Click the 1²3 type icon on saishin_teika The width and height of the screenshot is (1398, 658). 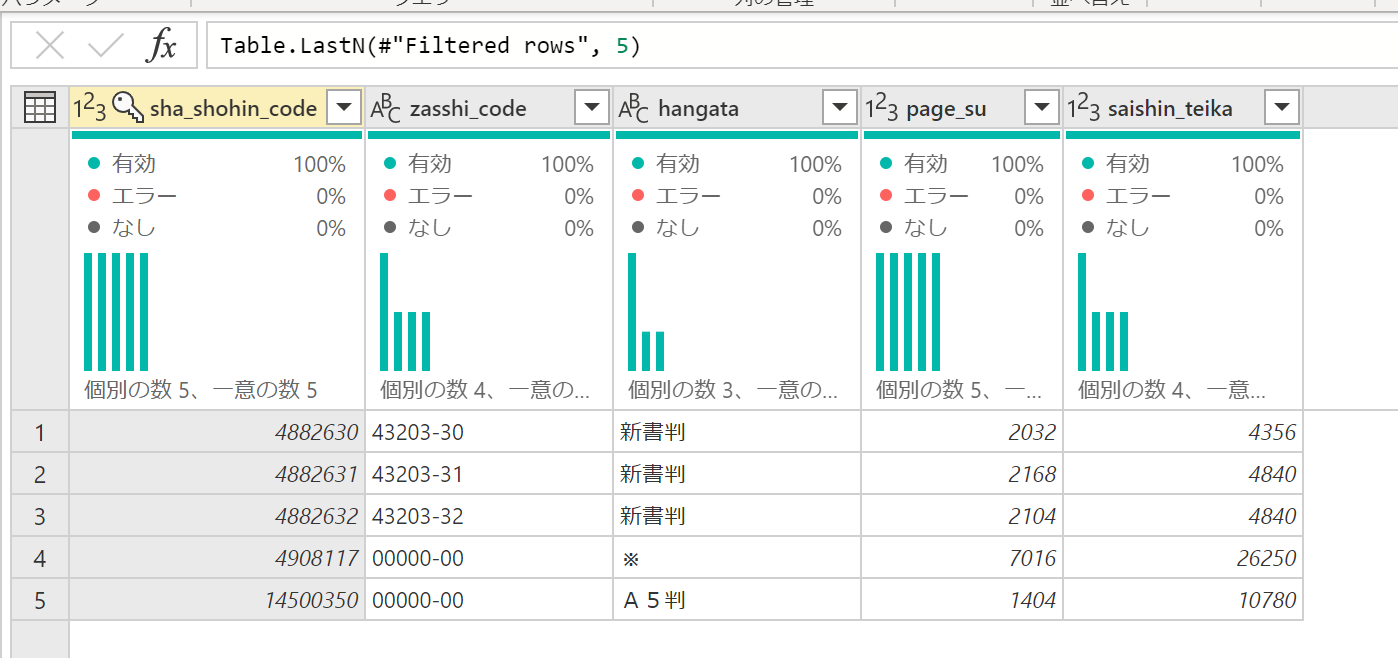click(1083, 107)
